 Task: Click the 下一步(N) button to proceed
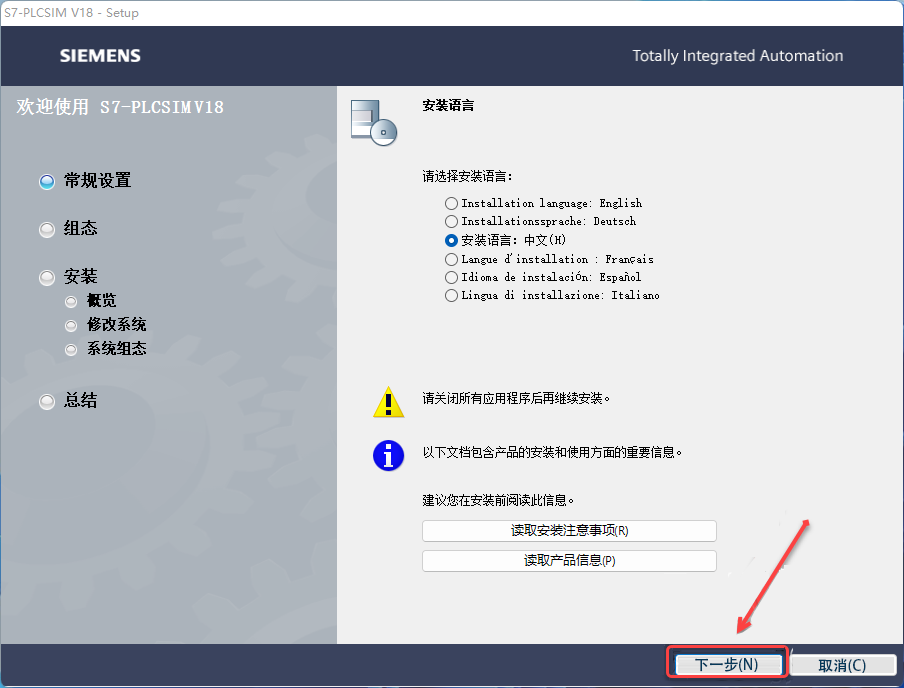point(727,663)
